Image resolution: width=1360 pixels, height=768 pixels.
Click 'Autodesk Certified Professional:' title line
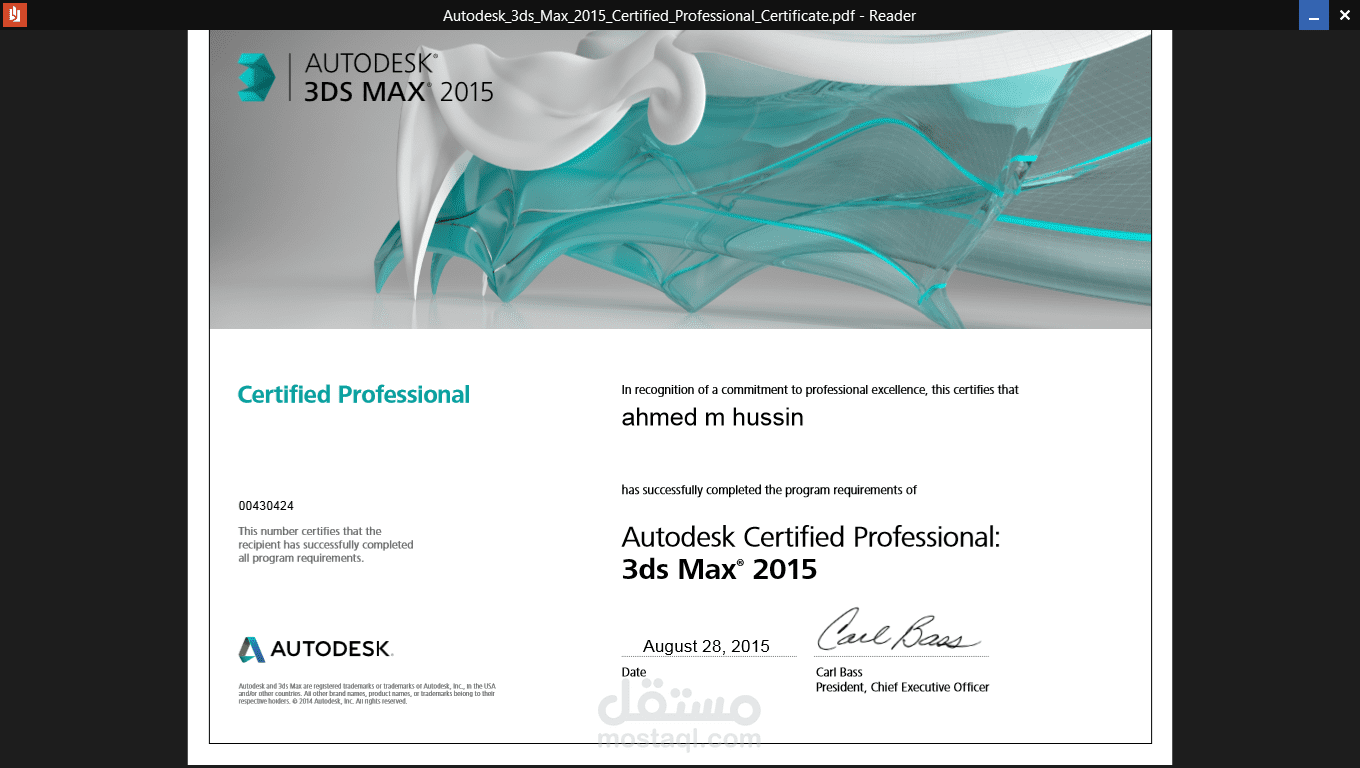click(811, 537)
